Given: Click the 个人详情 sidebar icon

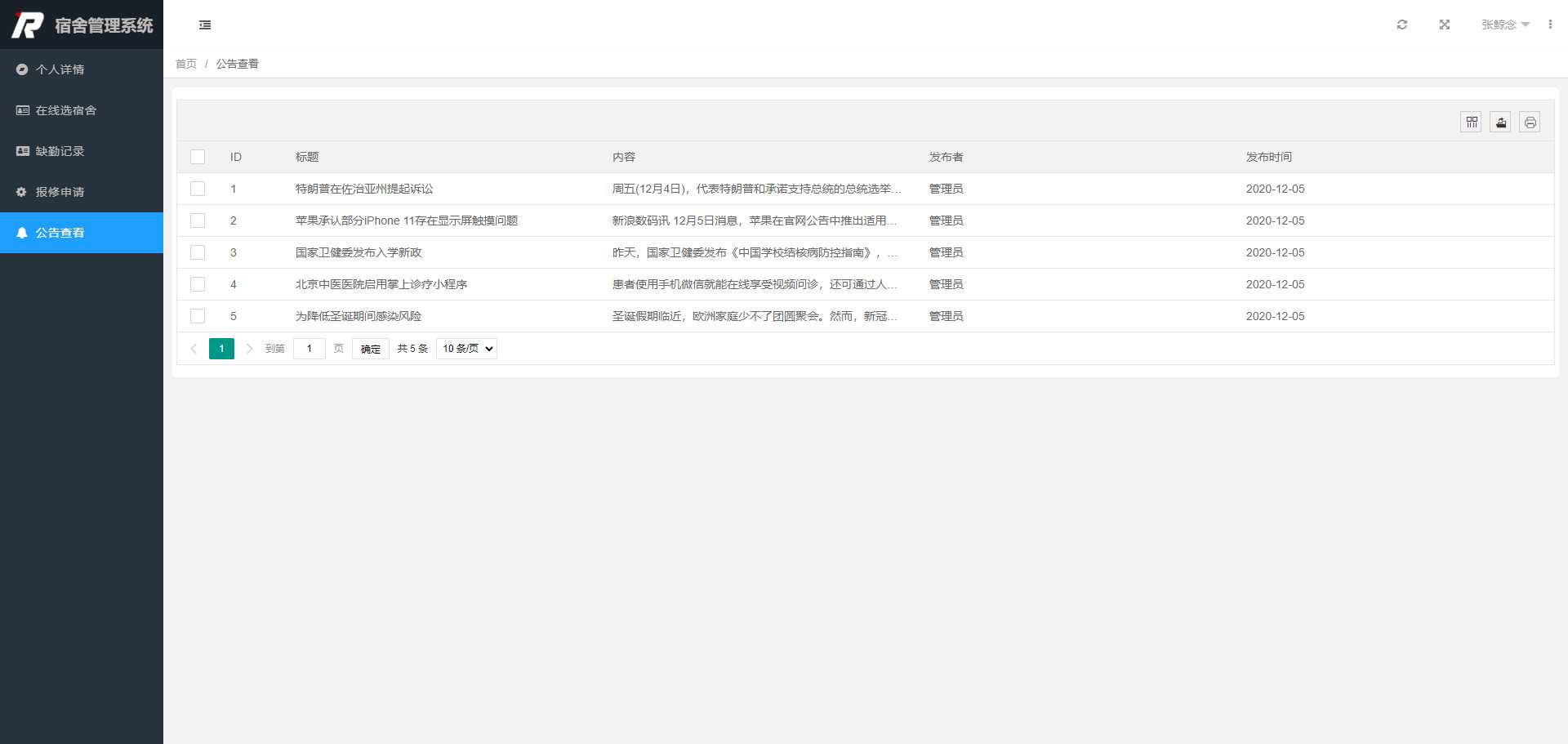Looking at the screenshot, I should [x=22, y=69].
